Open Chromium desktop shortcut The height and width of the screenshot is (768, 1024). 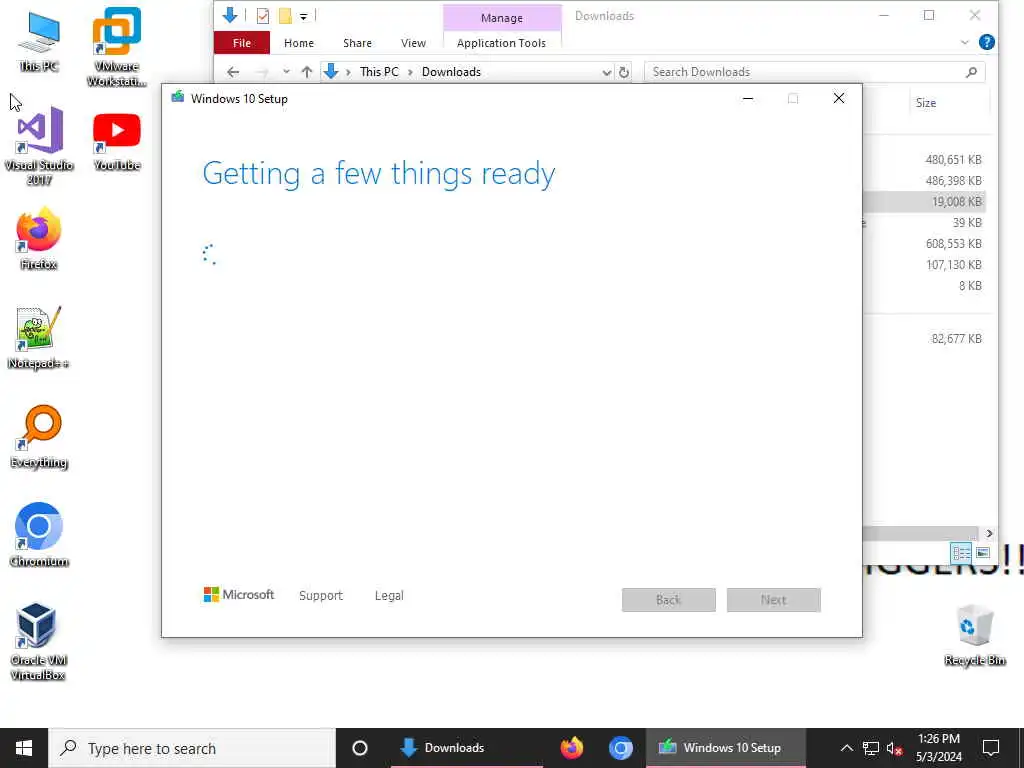[x=39, y=536]
